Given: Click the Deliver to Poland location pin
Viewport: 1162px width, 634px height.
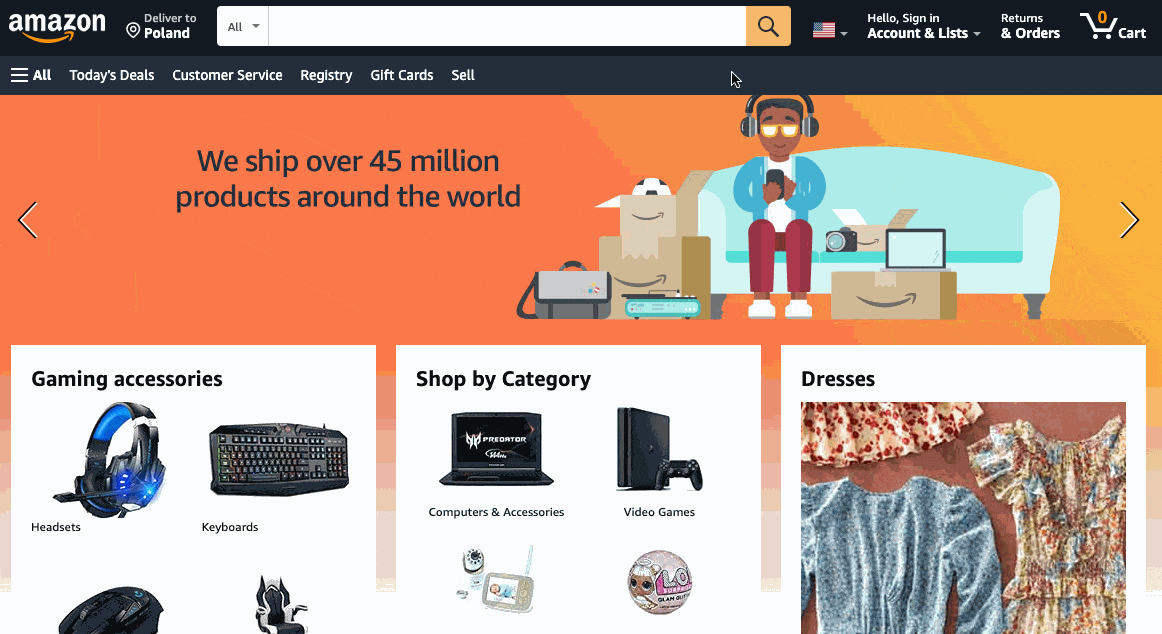Looking at the screenshot, I should point(133,30).
